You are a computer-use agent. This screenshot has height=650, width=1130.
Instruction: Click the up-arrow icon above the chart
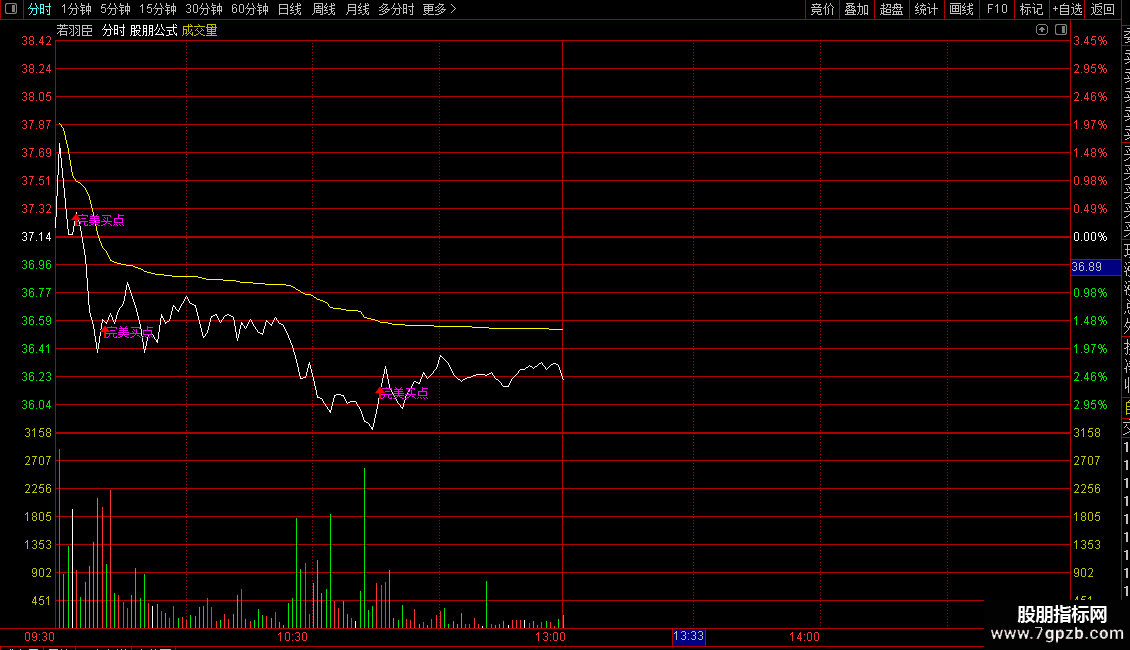[x=1041, y=30]
